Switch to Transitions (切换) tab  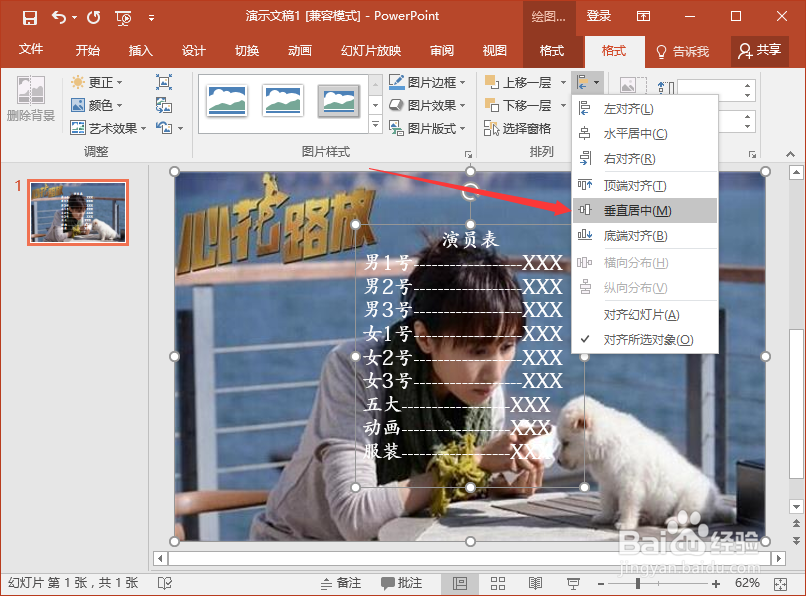click(x=247, y=51)
